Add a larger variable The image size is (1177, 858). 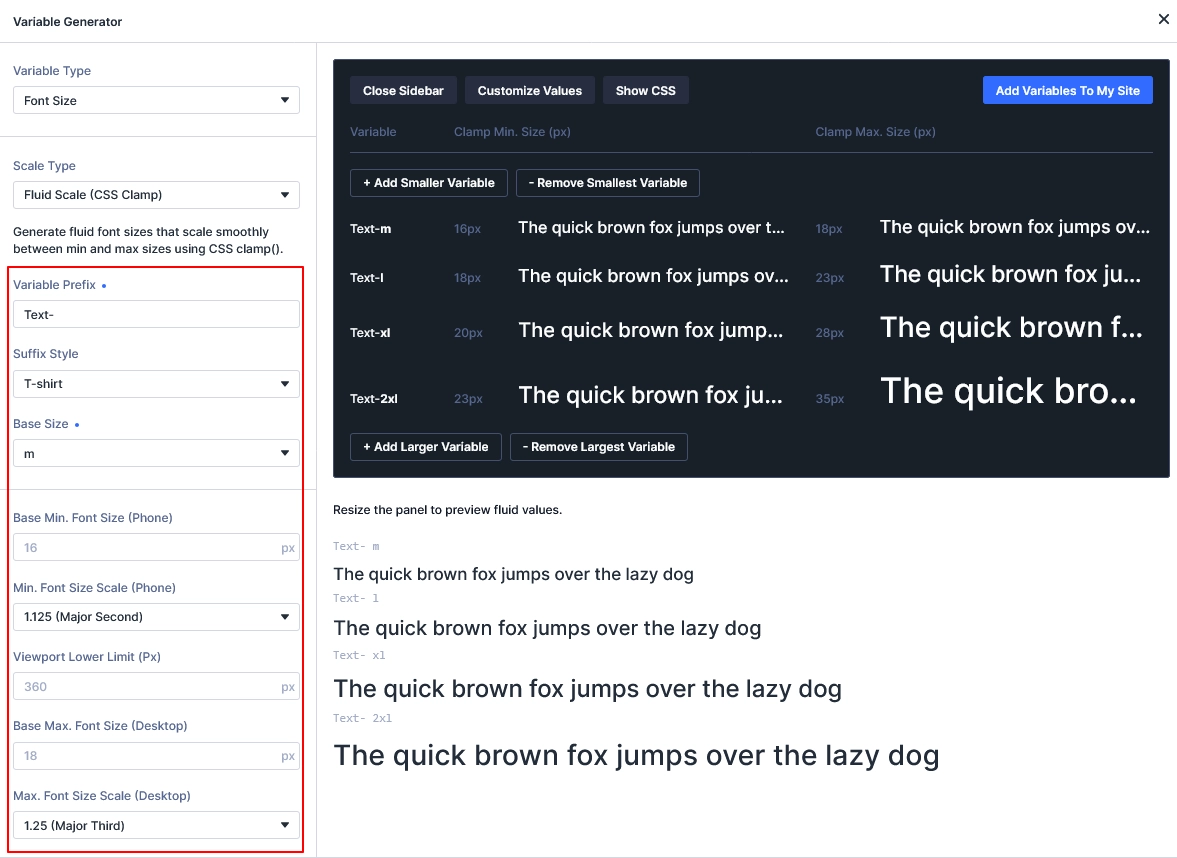pyautogui.click(x=426, y=447)
